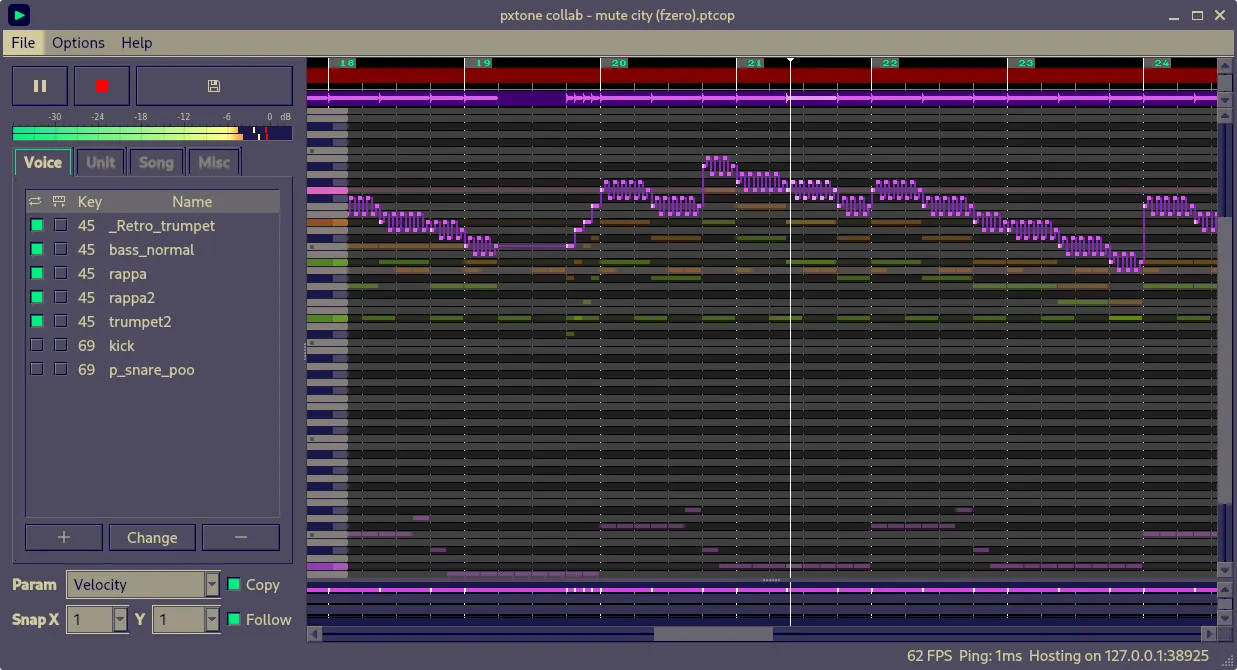Click the volume level meter bar
Screen dimensions: 1237x670
[x=152, y=133]
